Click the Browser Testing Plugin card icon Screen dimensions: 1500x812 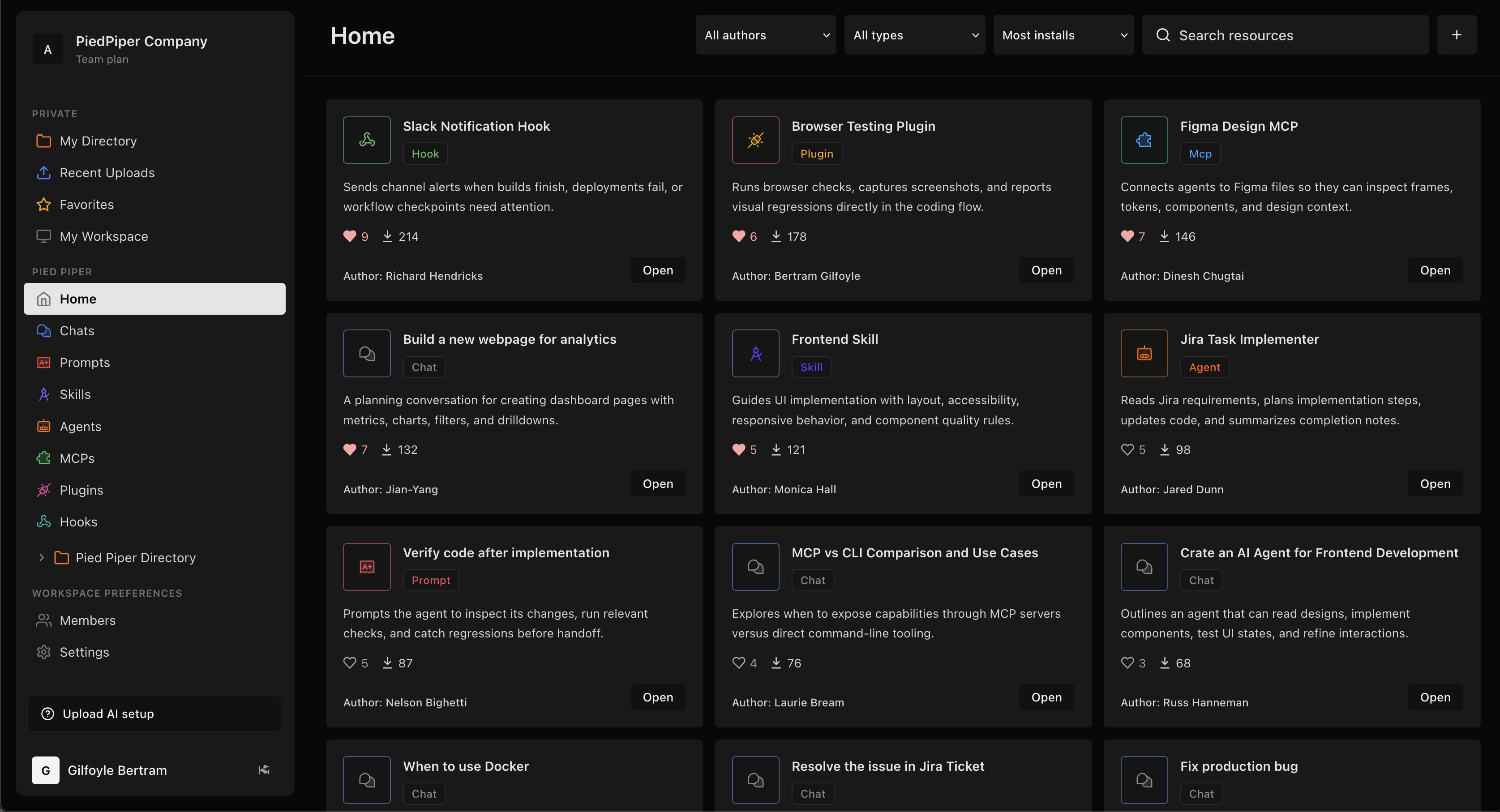click(x=755, y=140)
